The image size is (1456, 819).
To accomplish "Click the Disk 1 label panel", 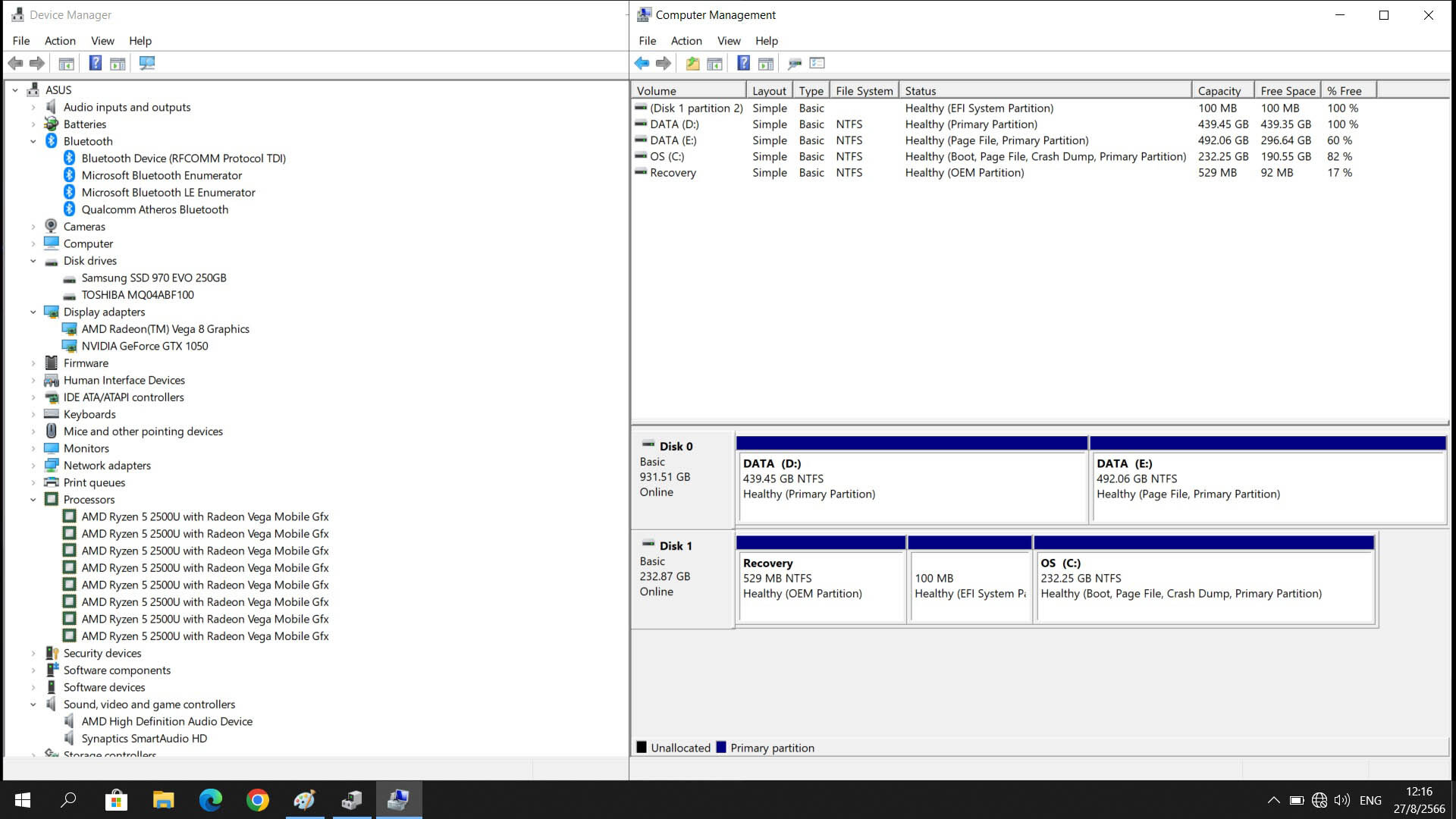I will coord(682,579).
